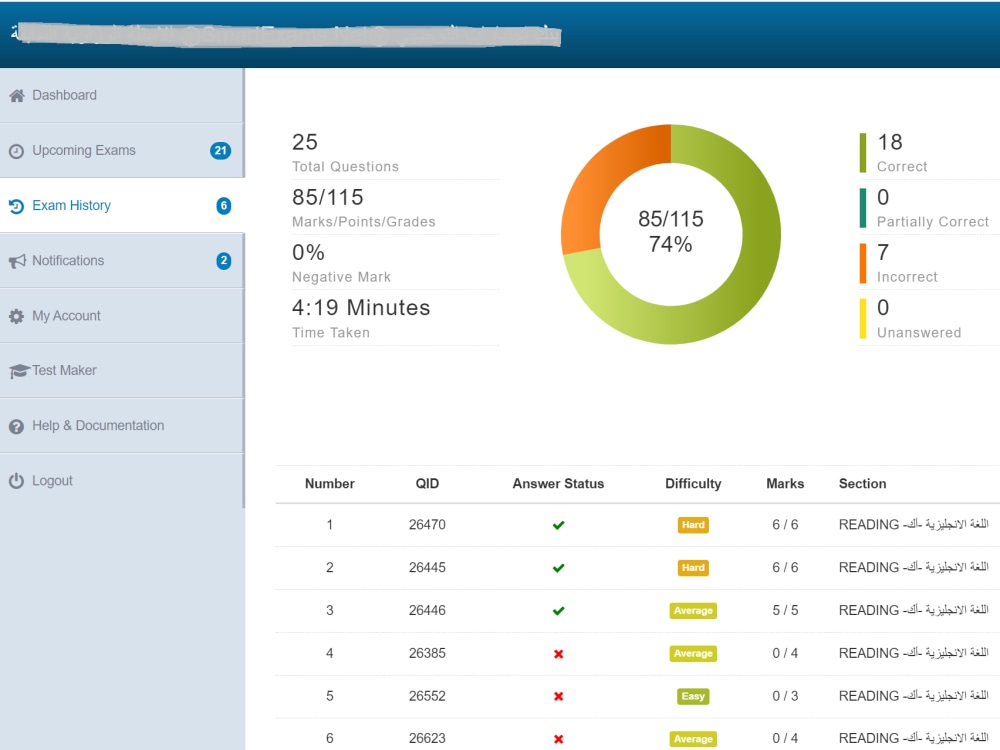This screenshot has width=1000, height=750.
Task: Click the yellow Unanswered legend color bar
Action: (863, 319)
